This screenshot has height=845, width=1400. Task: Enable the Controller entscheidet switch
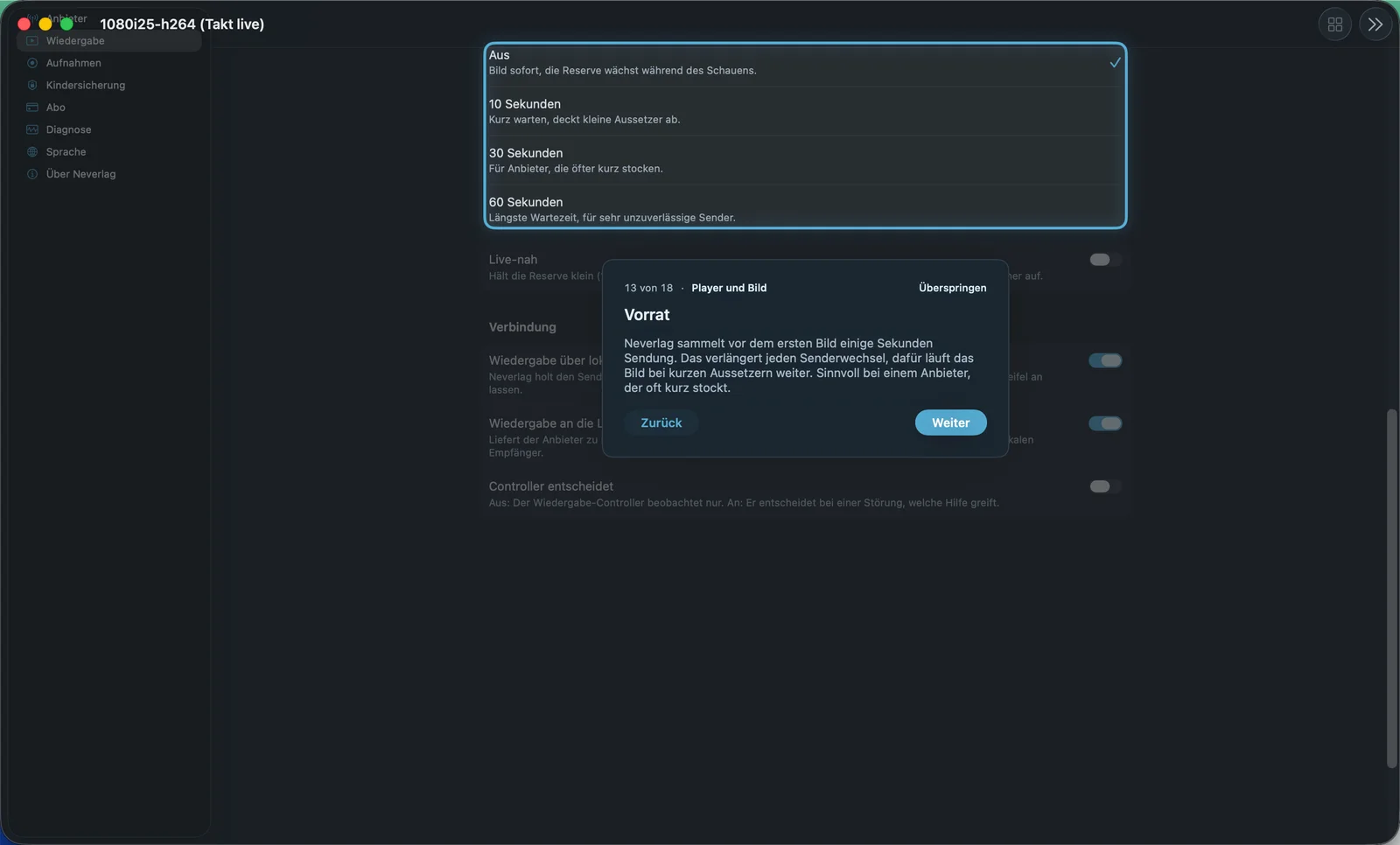pyautogui.click(x=1105, y=486)
